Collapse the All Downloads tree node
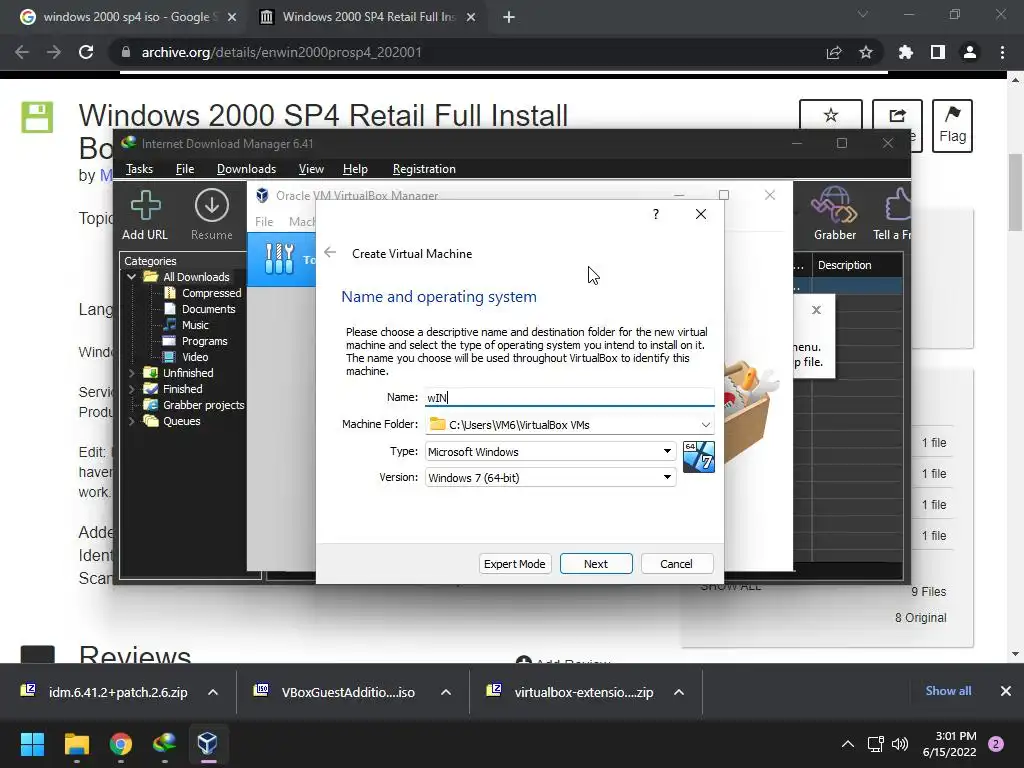The height and width of the screenshot is (768, 1024). (x=131, y=277)
